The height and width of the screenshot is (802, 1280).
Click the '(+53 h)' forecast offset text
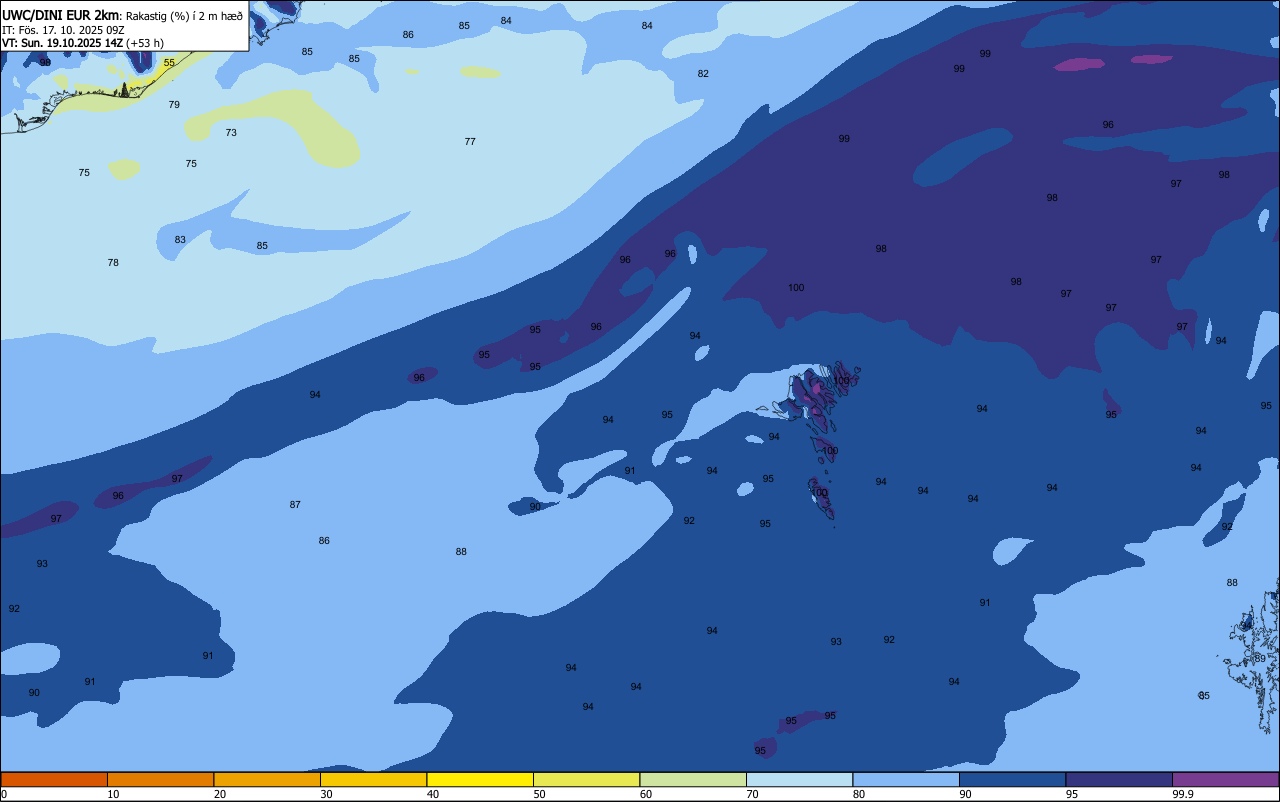coord(145,43)
